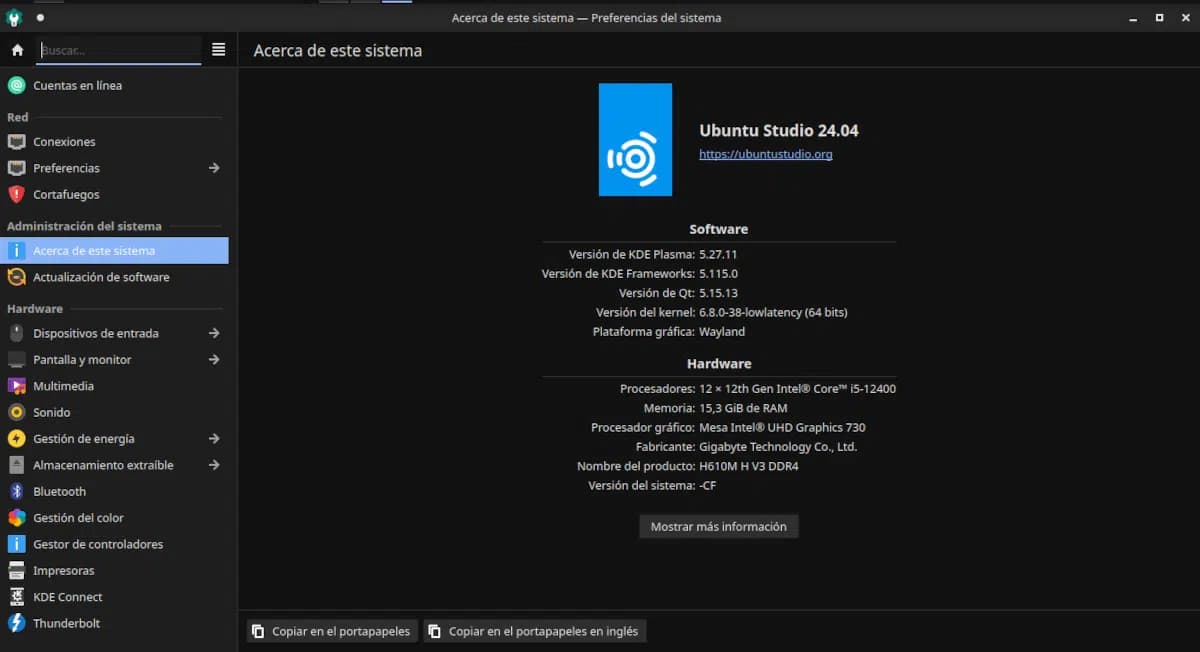Image resolution: width=1200 pixels, height=652 pixels.
Task: Select the Conexiones network icon
Action: (16, 142)
